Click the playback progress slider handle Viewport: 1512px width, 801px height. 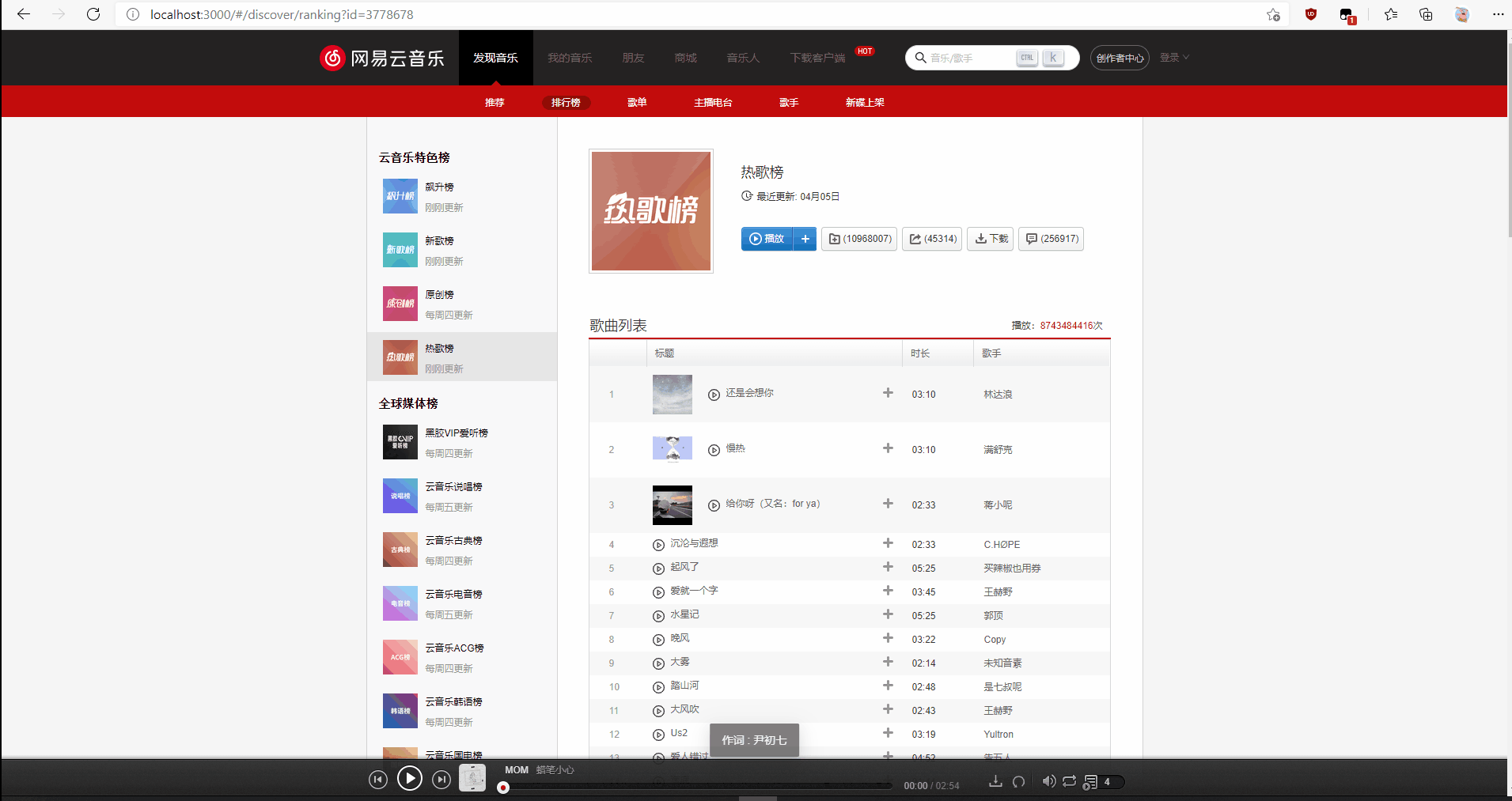502,788
